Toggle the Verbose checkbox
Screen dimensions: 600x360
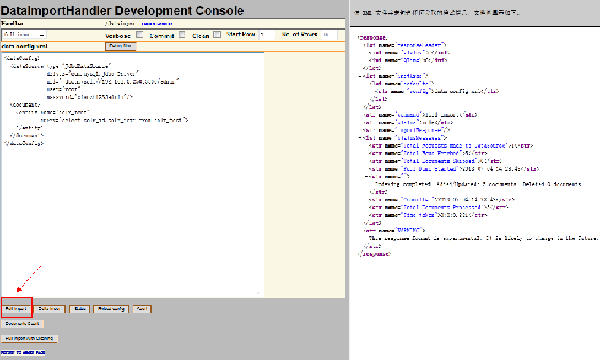pos(140,34)
